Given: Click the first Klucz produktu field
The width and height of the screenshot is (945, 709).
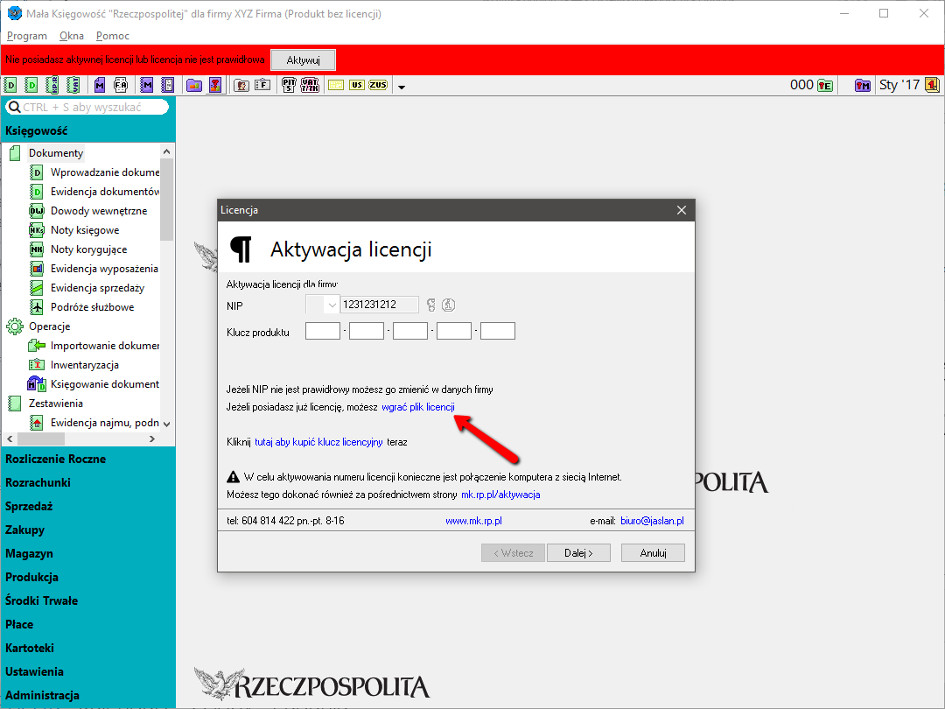Looking at the screenshot, I should pos(322,331).
